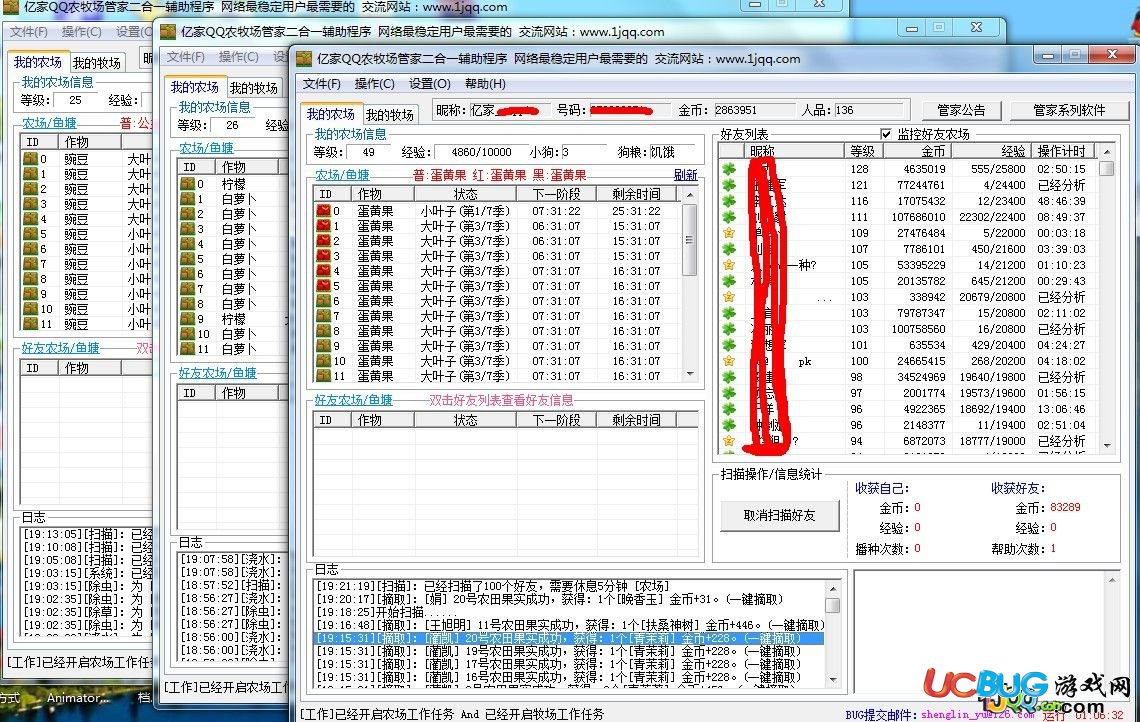Select friend icon on row with 金币 20135782
The height and width of the screenshot is (722, 1140).
728,281
